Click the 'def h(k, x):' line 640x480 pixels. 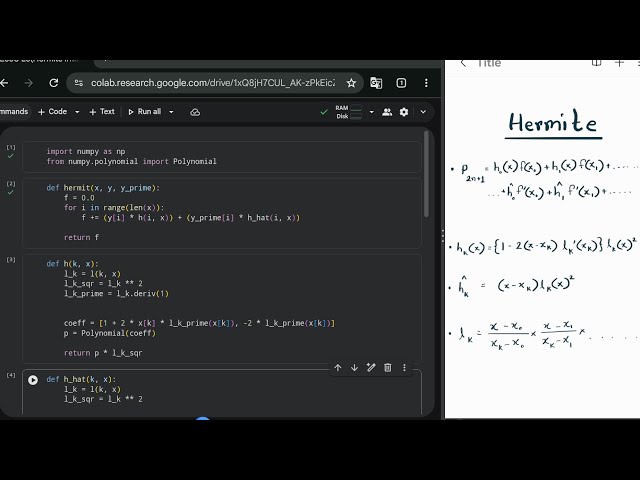72,264
